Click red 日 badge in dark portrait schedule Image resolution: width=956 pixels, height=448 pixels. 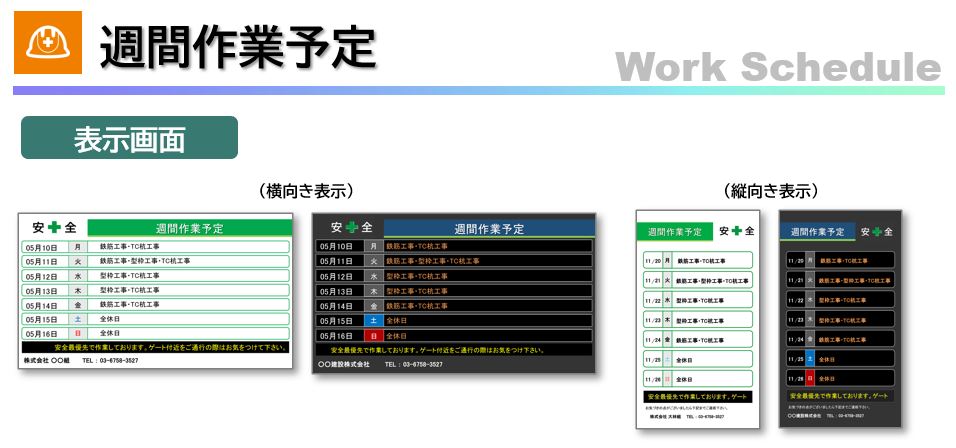pyautogui.click(x=810, y=379)
